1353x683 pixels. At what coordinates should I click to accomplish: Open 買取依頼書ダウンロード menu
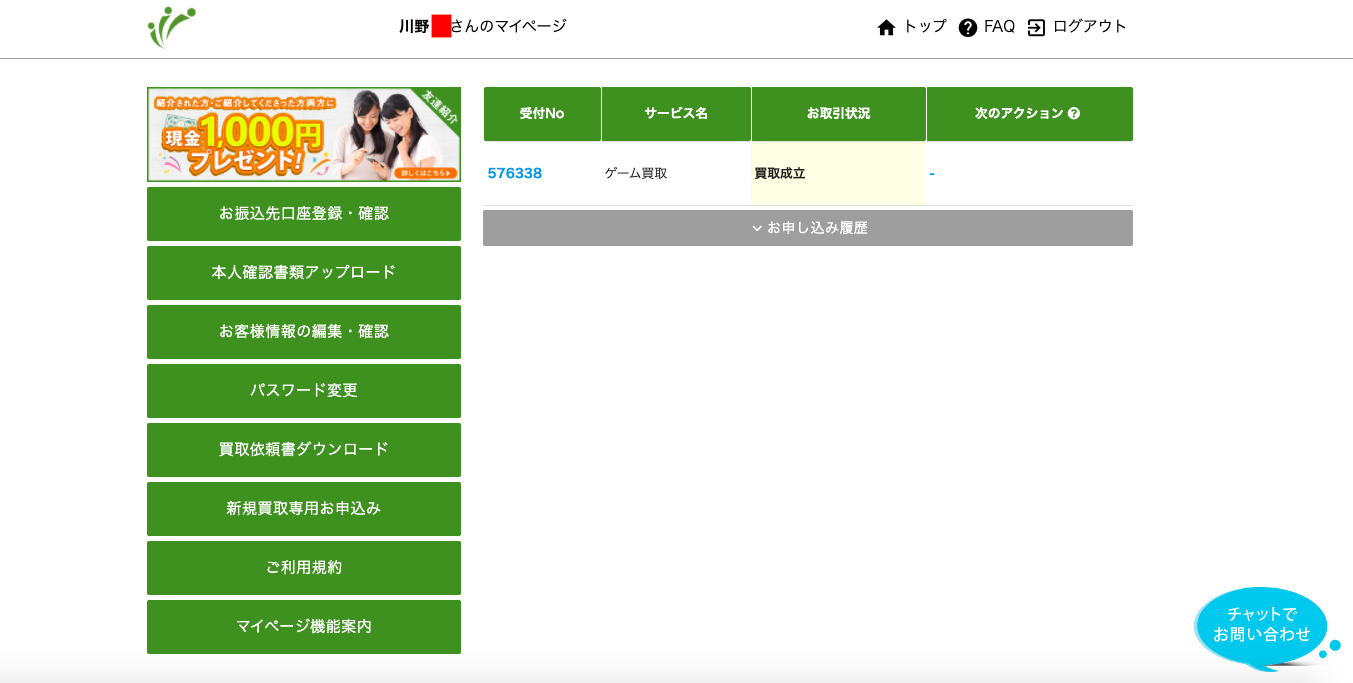(x=304, y=450)
